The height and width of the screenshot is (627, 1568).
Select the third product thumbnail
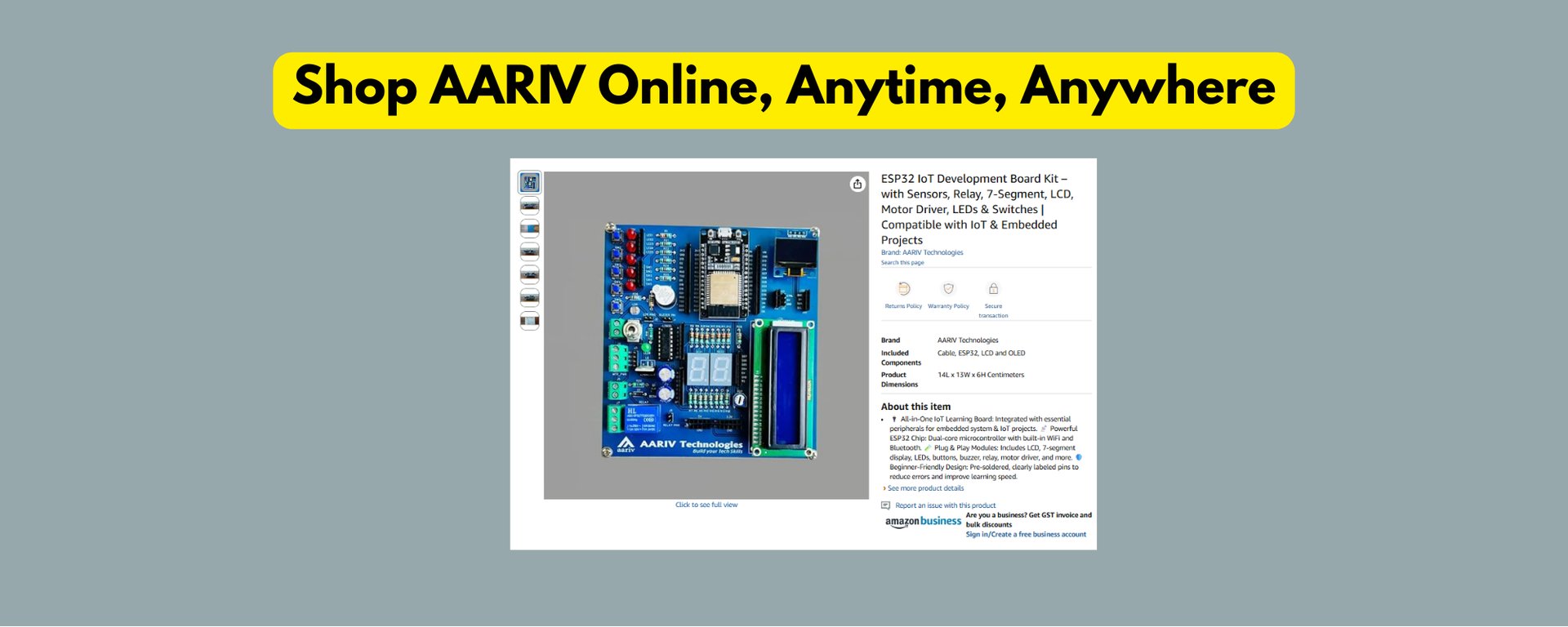tap(529, 229)
